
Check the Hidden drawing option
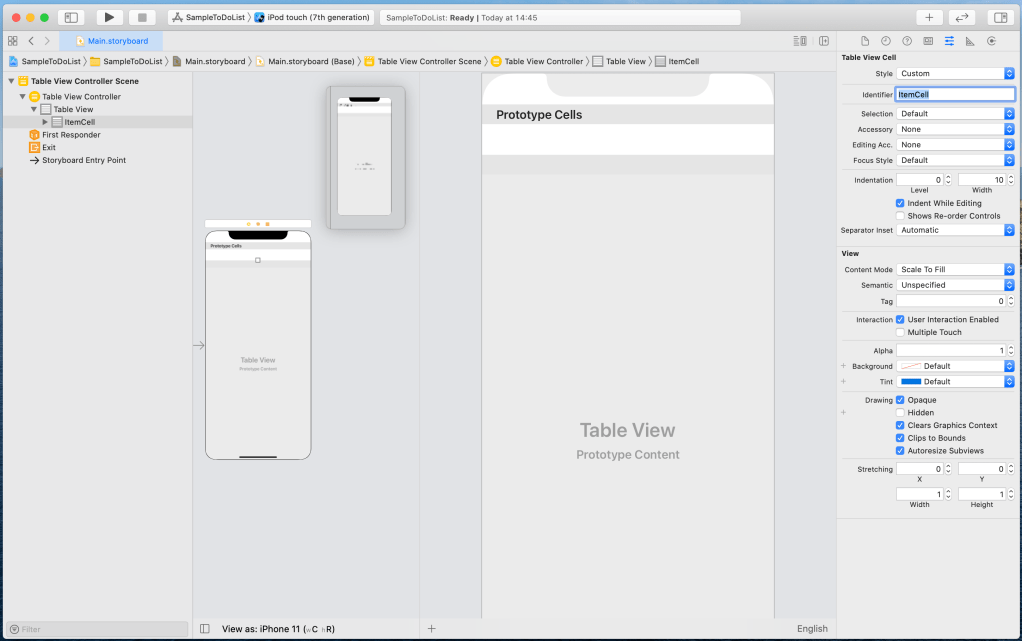[x=900, y=412]
